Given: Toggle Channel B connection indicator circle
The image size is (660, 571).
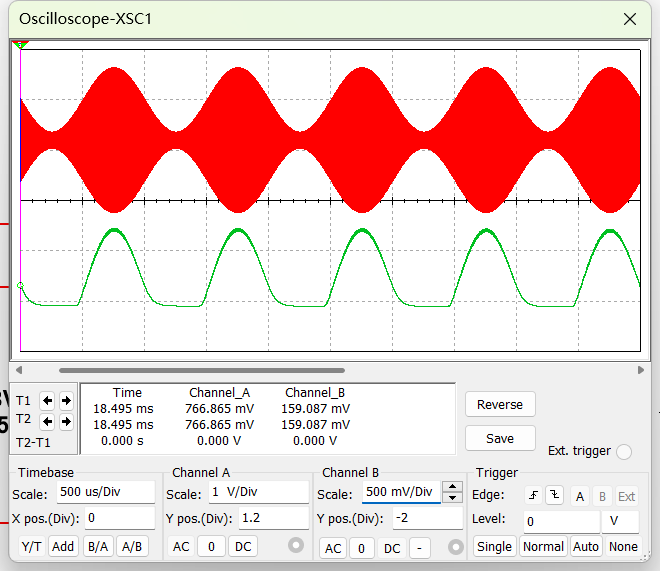Looking at the screenshot, I should (455, 547).
